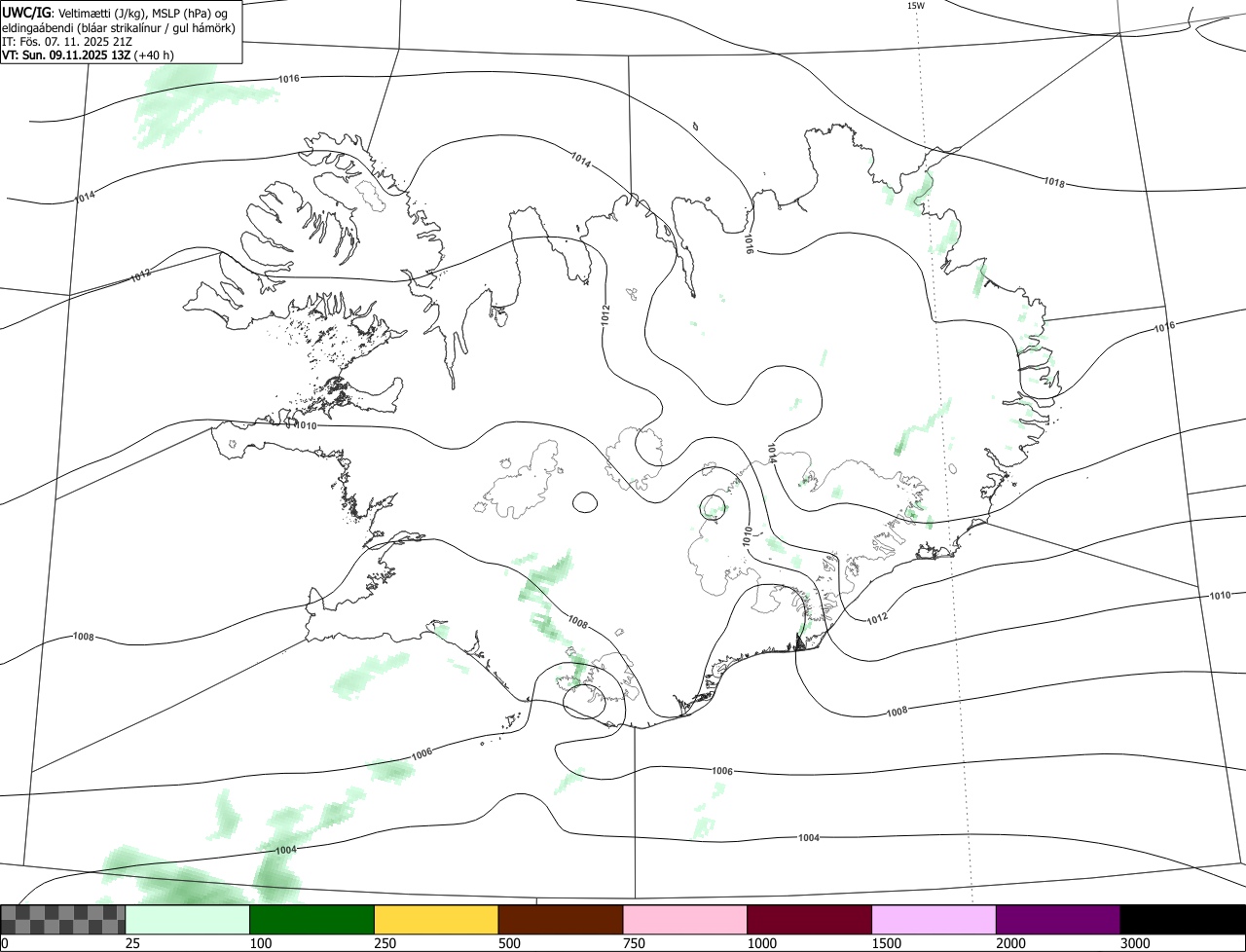Click the legend value 25
1246x952 pixels.
[x=132, y=943]
